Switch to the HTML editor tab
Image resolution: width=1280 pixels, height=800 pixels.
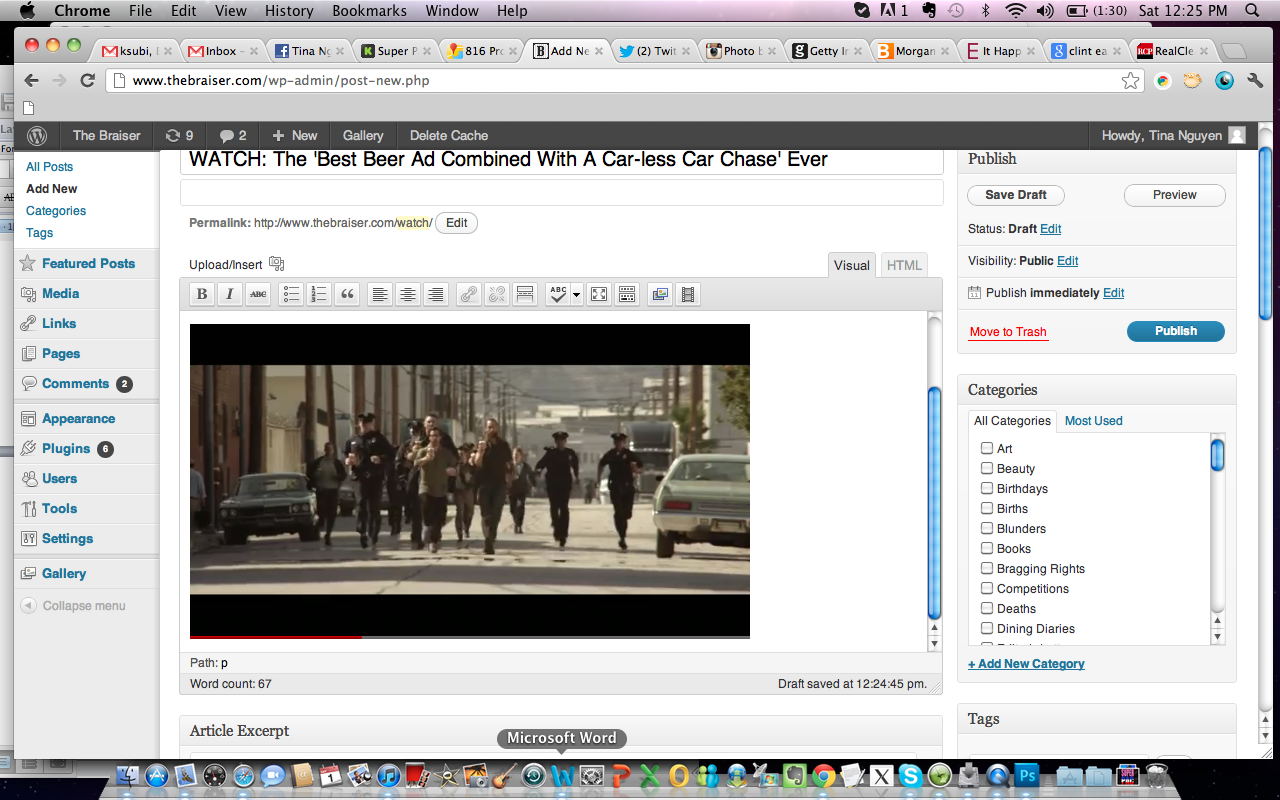(904, 265)
